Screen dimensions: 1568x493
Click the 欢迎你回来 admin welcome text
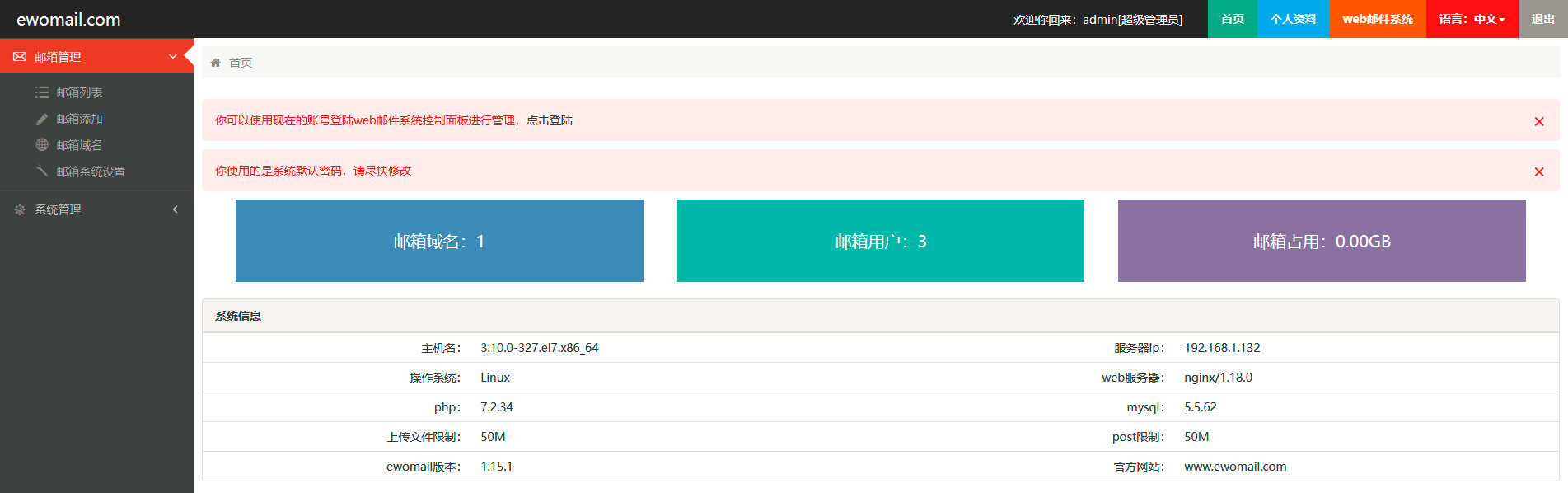[x=1098, y=19]
